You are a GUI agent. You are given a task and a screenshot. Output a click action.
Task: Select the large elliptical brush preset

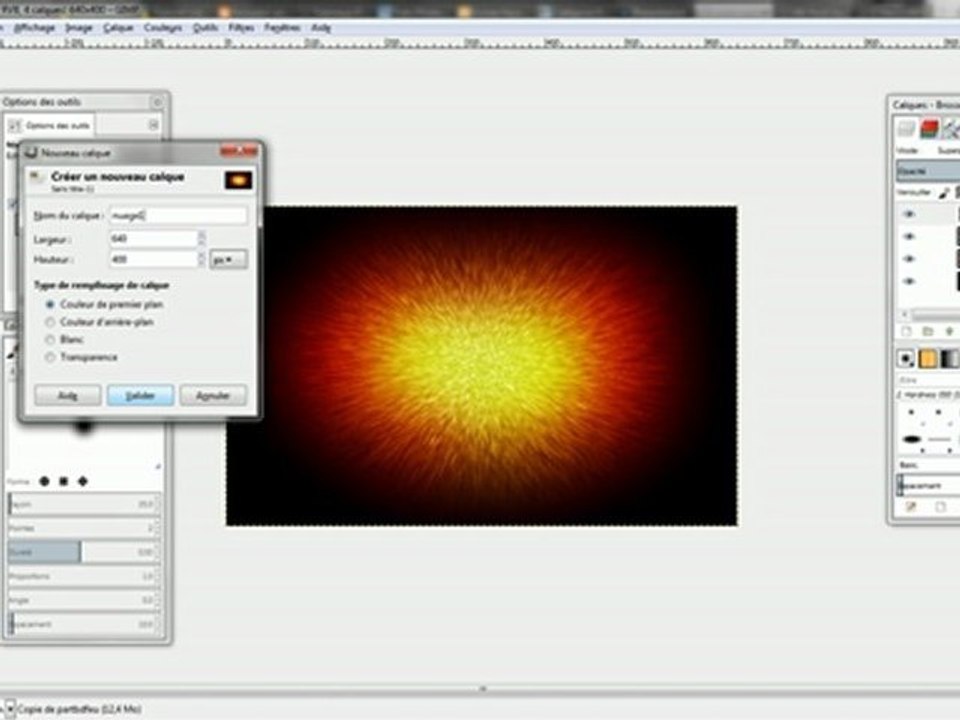tap(912, 439)
